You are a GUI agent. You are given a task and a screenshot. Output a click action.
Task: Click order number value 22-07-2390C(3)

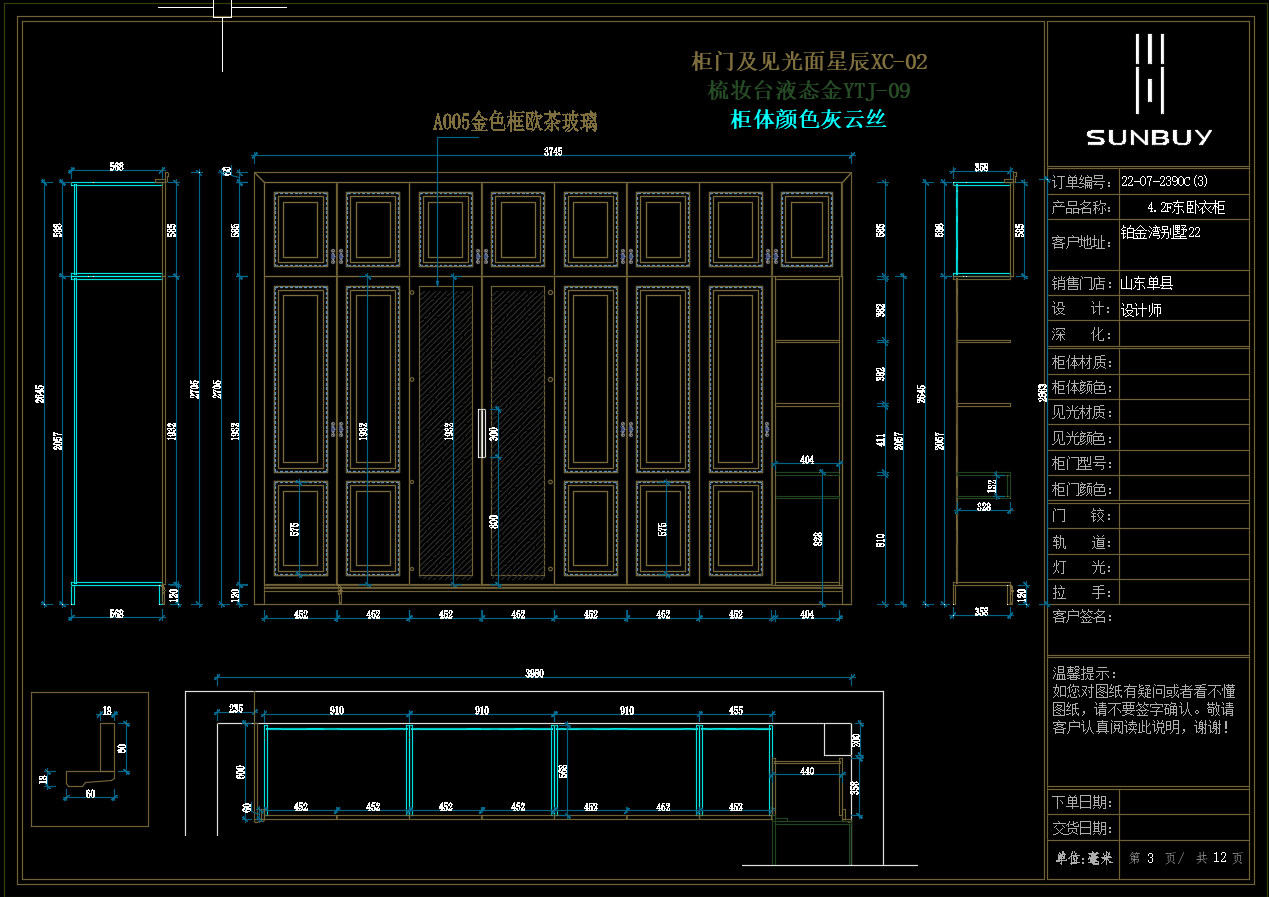coord(1164,182)
